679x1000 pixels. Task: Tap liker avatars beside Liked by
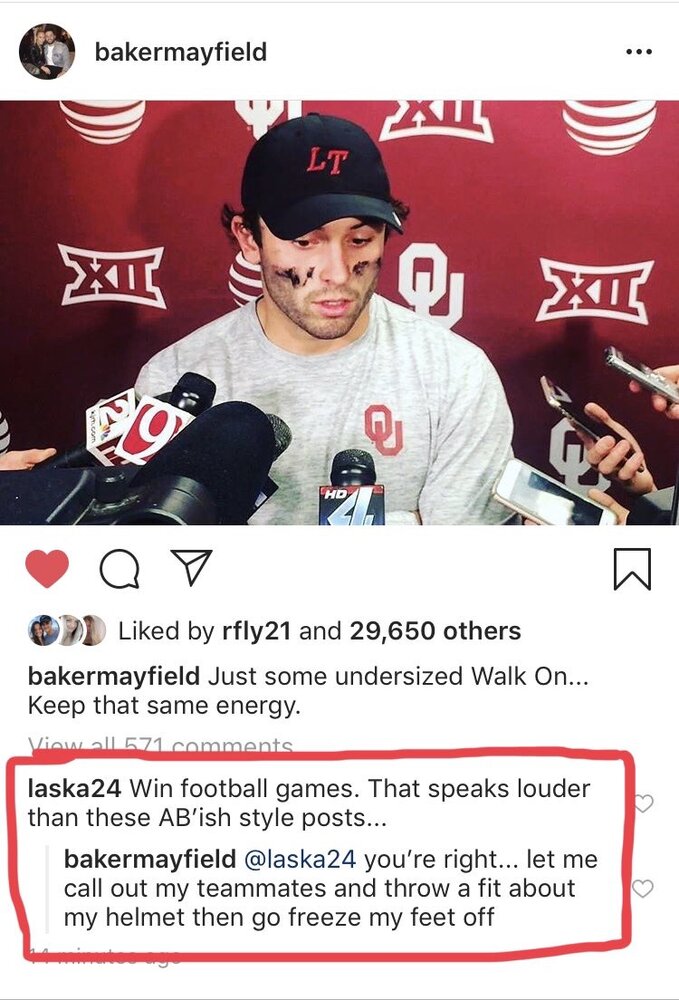(x=67, y=631)
